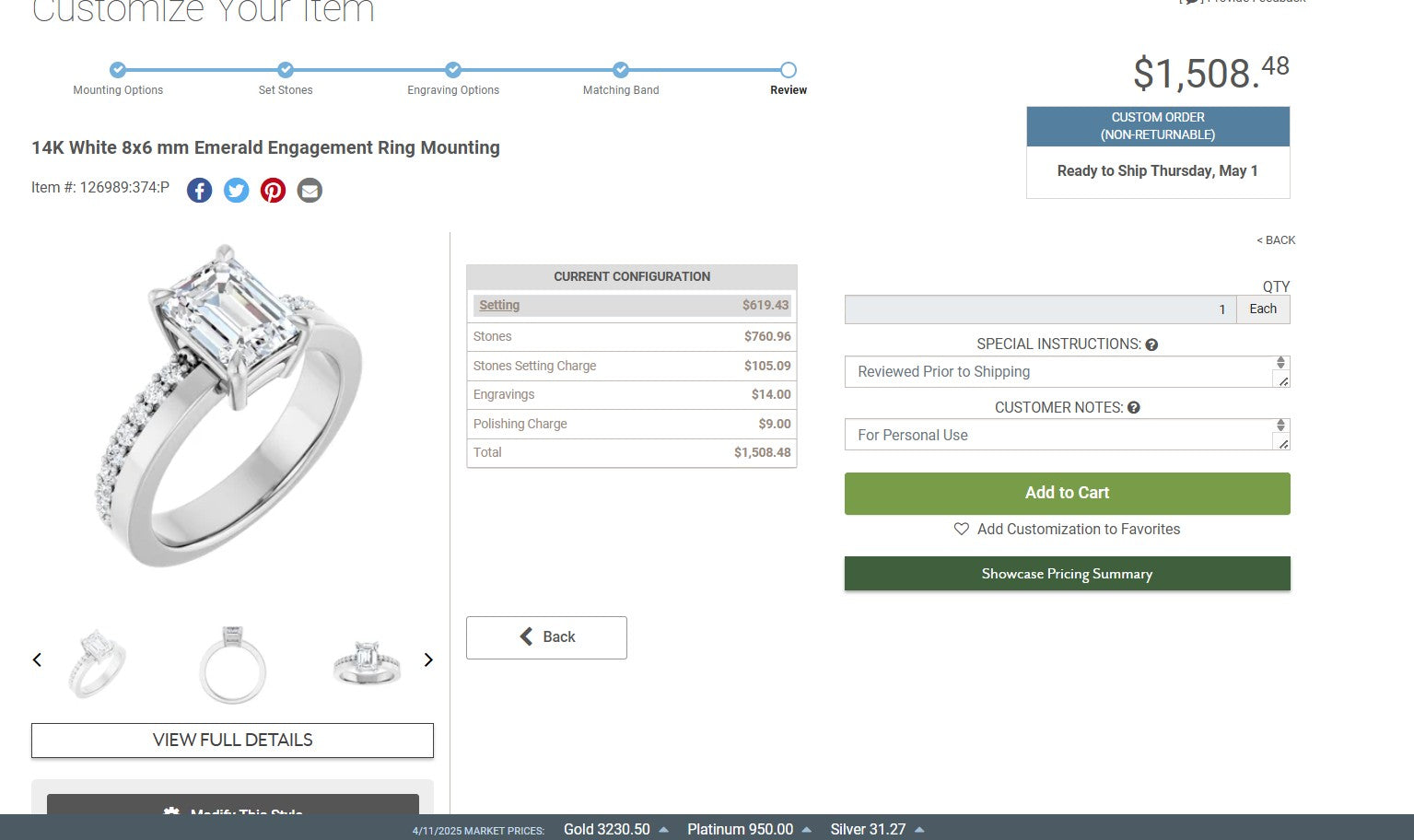Show next ring thumbnails with right arrow
Screen dimensions: 1414x840
coord(428,659)
